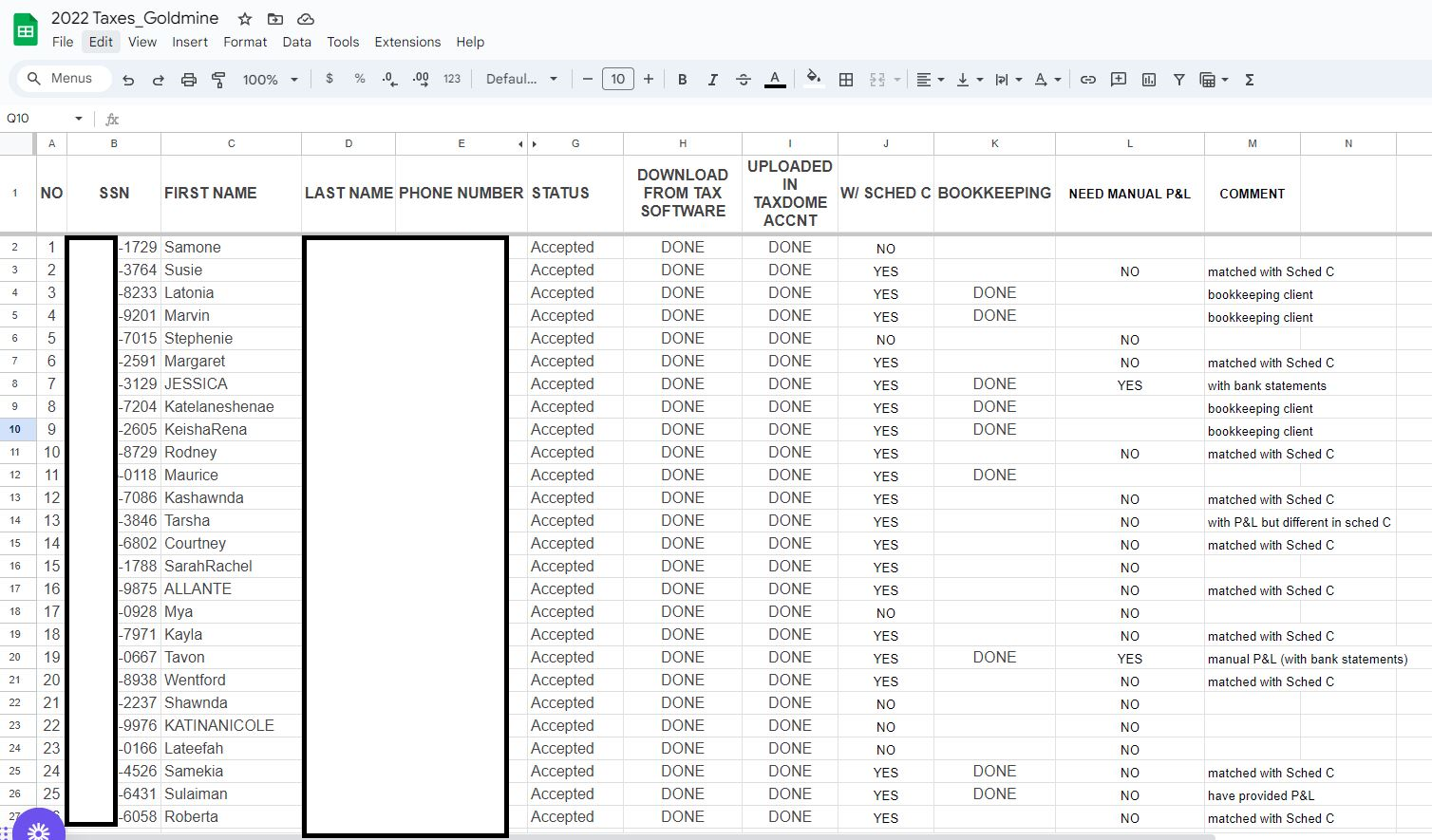1432x840 pixels.
Task: Click the NEED MANUAL P&L header cell
Action: pos(1130,194)
